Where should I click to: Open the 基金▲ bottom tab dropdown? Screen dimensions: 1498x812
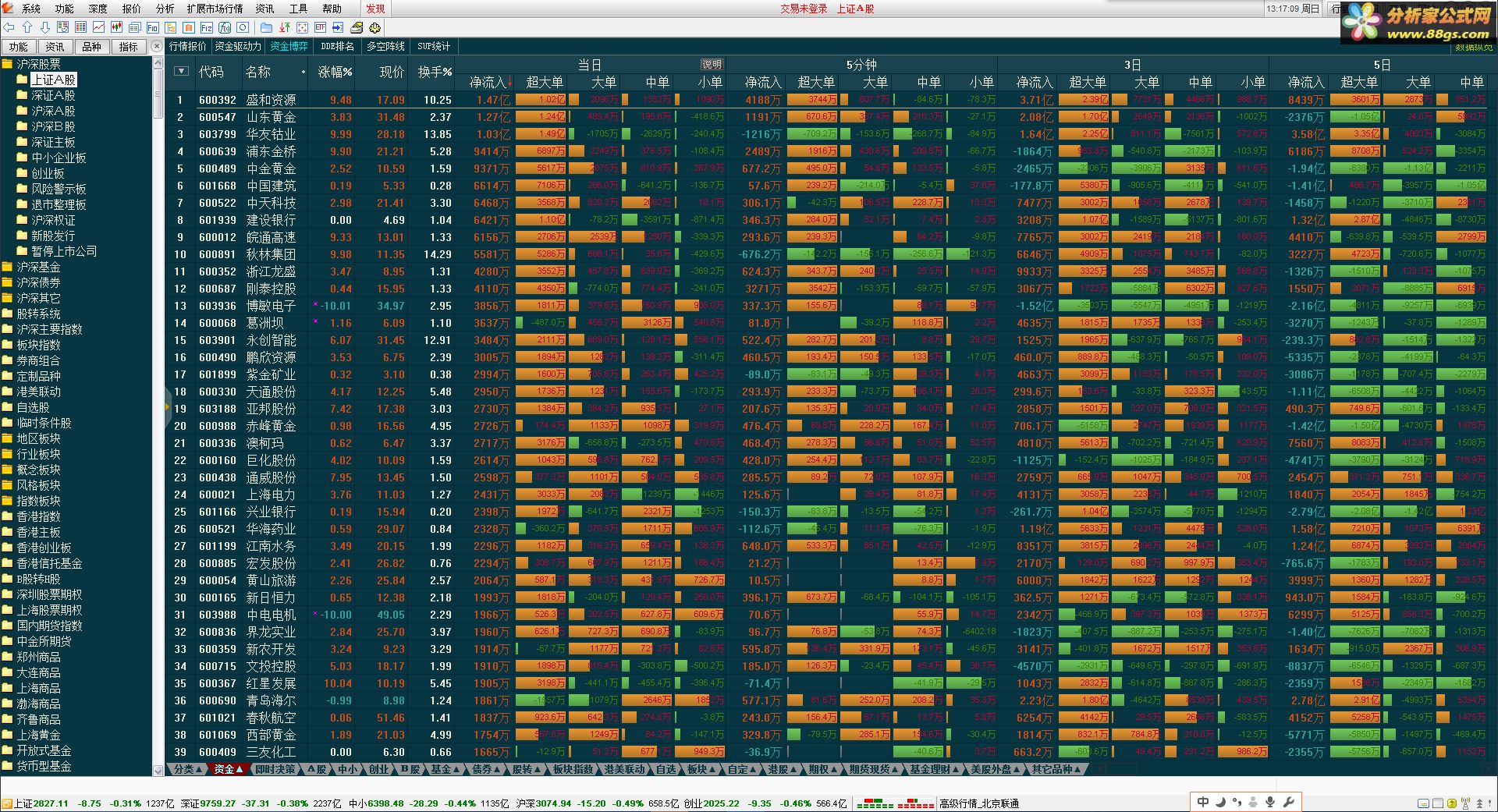(x=445, y=769)
